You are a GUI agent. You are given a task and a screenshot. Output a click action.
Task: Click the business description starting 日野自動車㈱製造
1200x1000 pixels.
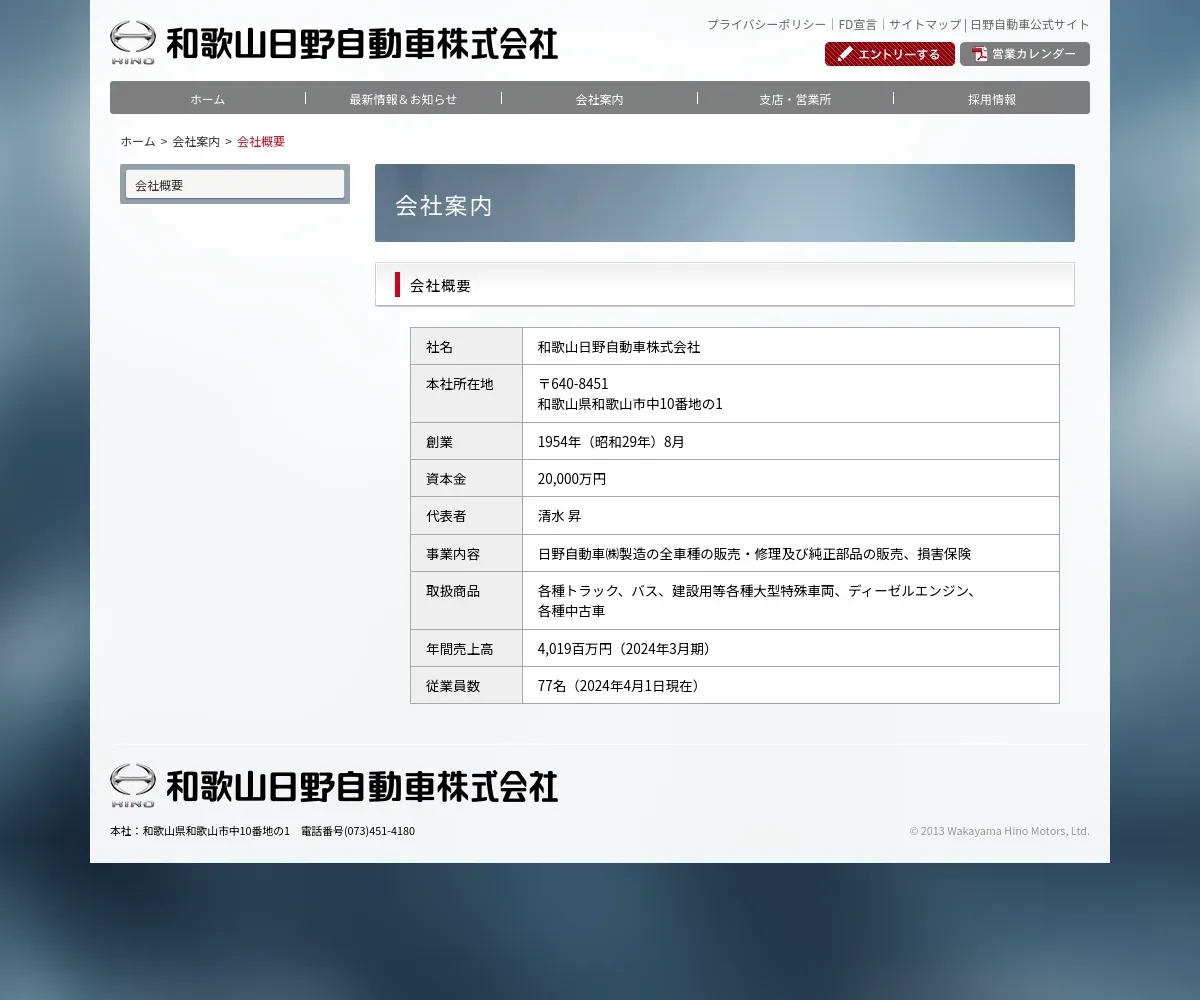tap(755, 554)
